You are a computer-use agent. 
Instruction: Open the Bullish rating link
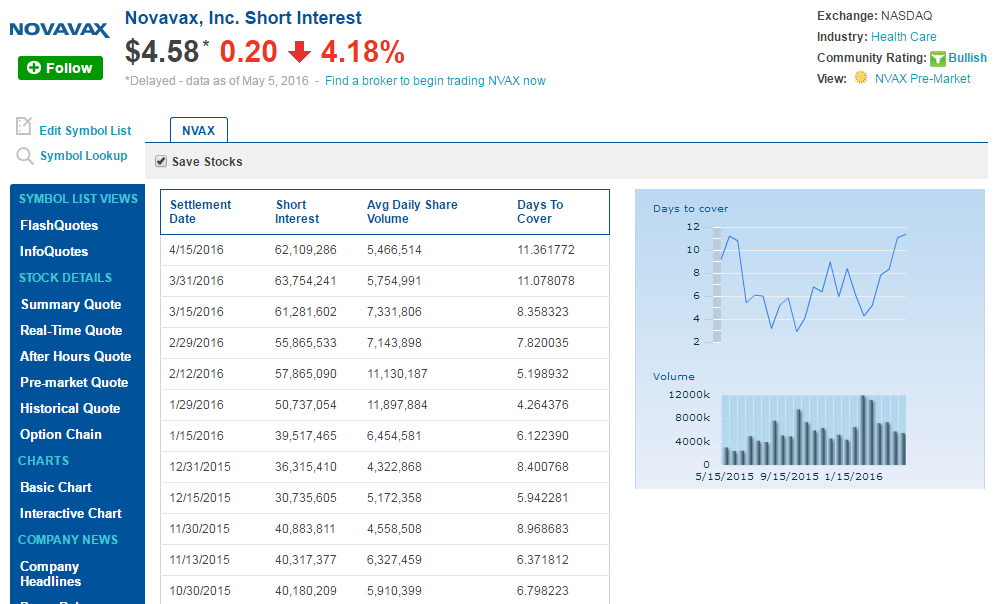point(967,58)
